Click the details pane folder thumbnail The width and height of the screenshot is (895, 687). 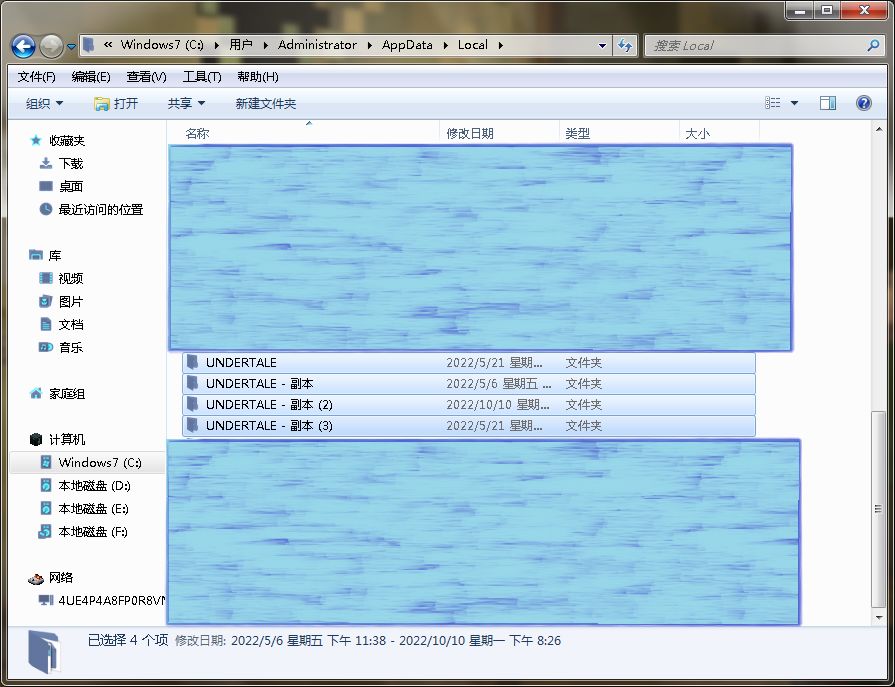[x=44, y=651]
